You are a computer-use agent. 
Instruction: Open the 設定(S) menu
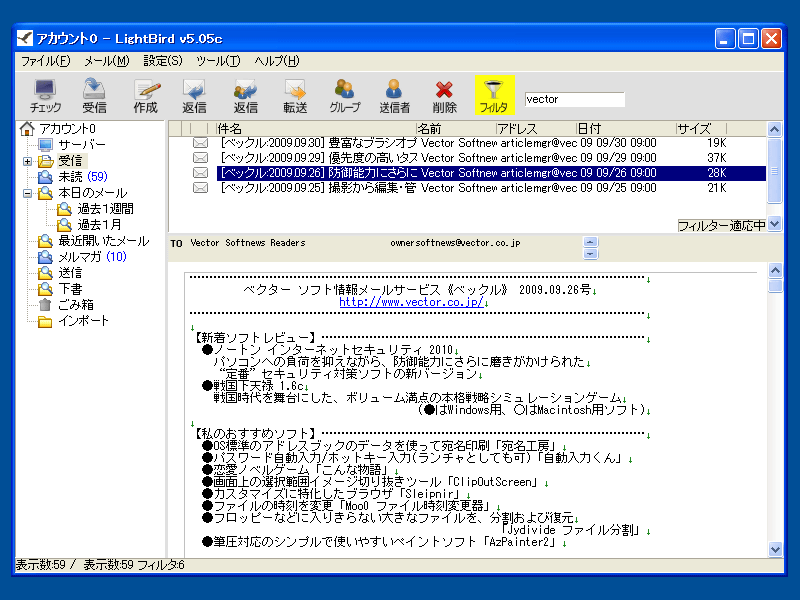tap(163, 61)
